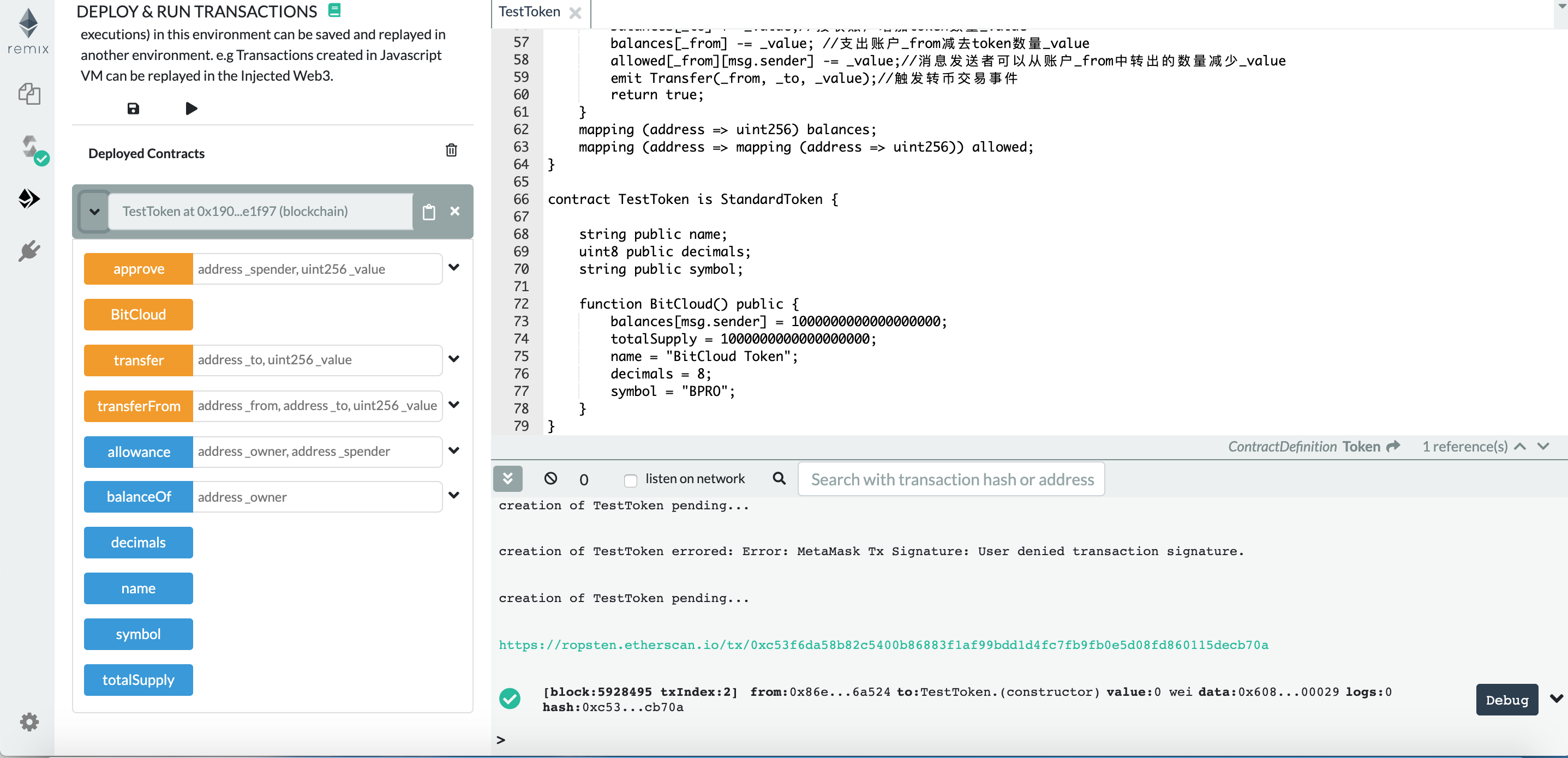The image size is (1568, 758).
Task: Expand the transferFrom function parameters
Action: click(453, 405)
